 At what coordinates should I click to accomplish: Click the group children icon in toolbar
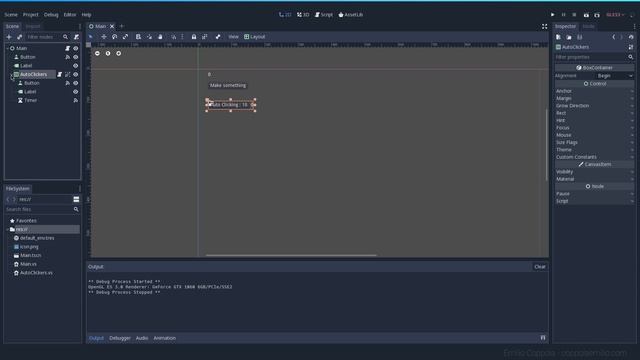pos(204,37)
